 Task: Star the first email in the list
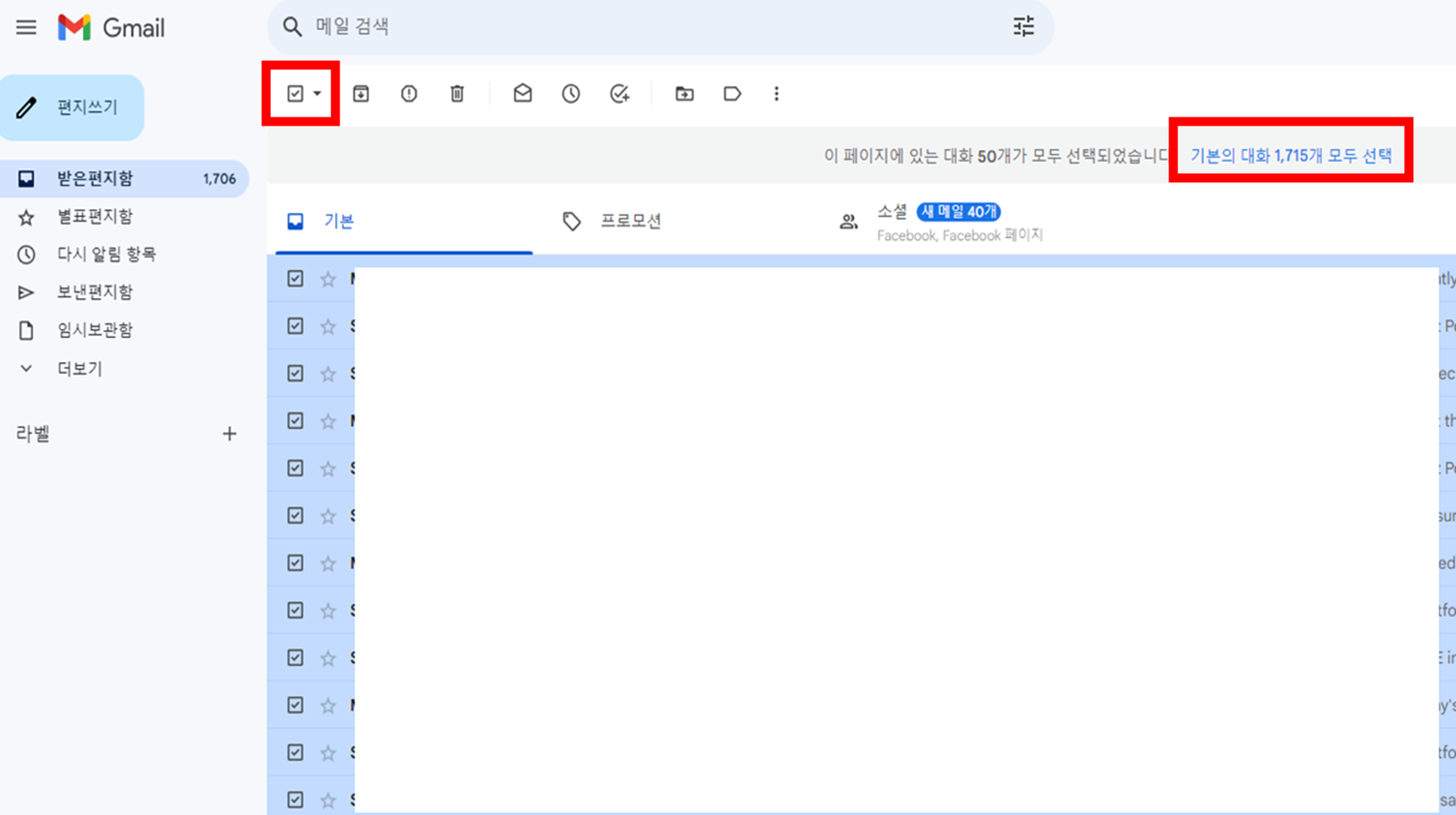328,279
